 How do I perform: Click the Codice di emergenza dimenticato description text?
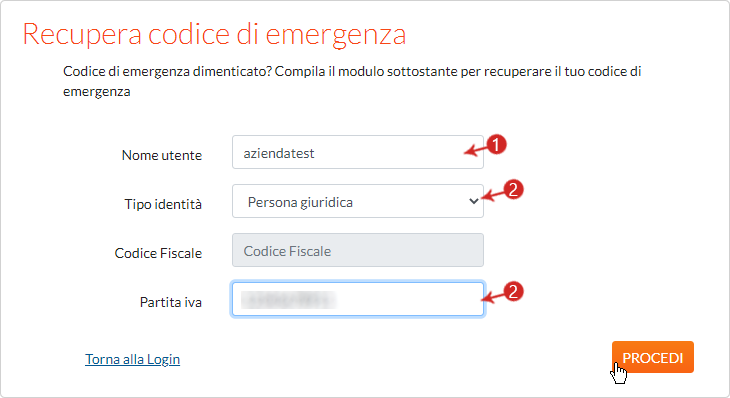coord(352,81)
